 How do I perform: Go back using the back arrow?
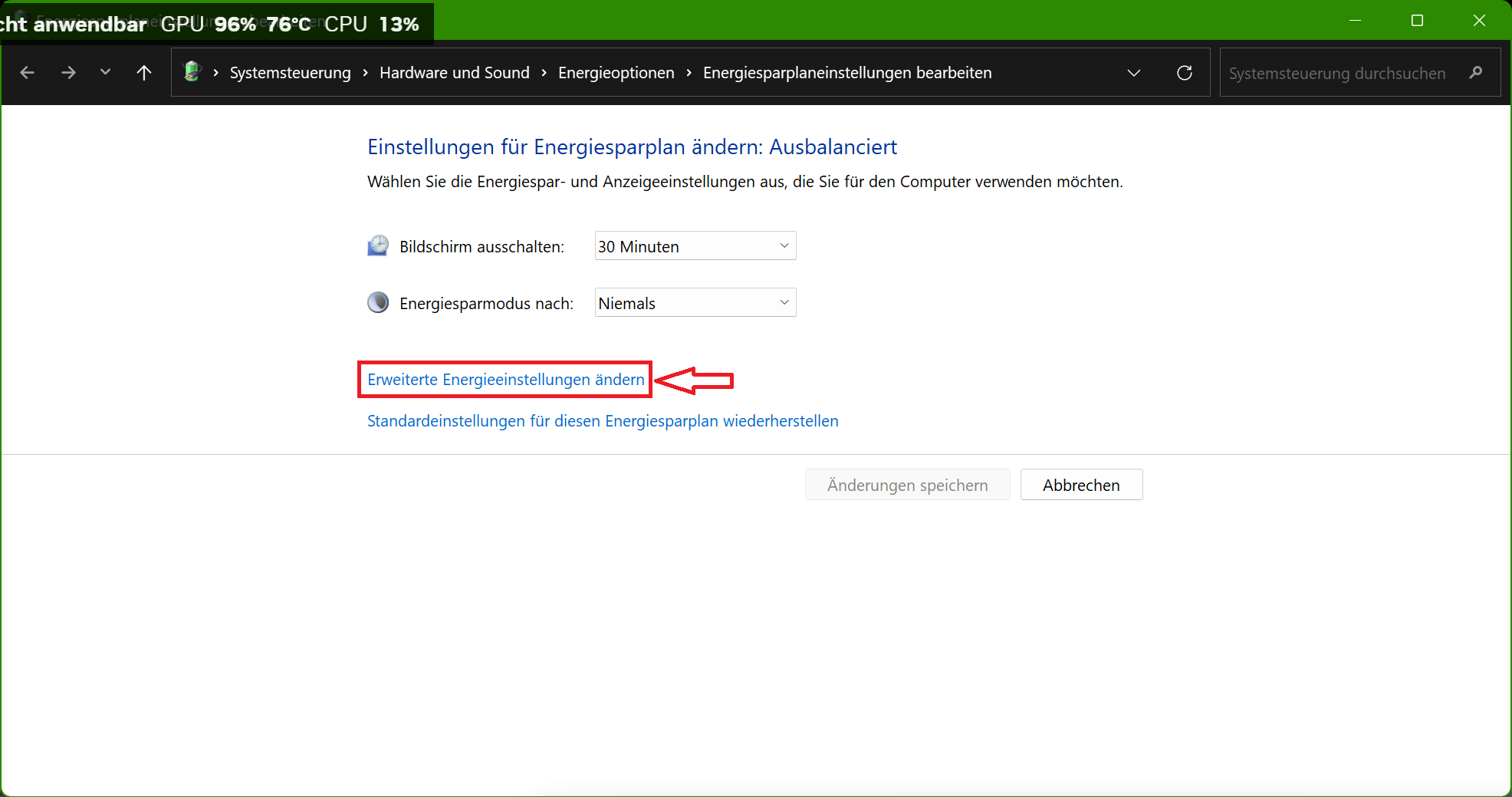(x=28, y=73)
